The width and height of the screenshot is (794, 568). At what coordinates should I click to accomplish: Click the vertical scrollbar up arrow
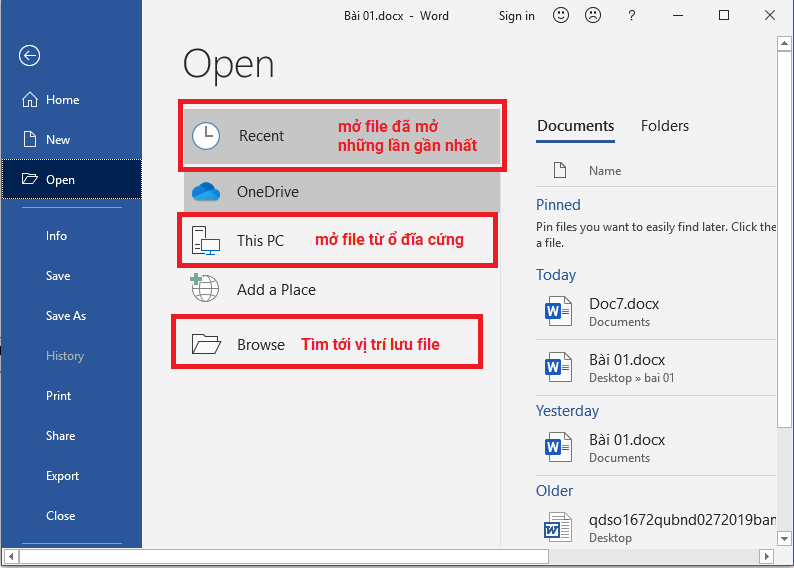point(784,44)
